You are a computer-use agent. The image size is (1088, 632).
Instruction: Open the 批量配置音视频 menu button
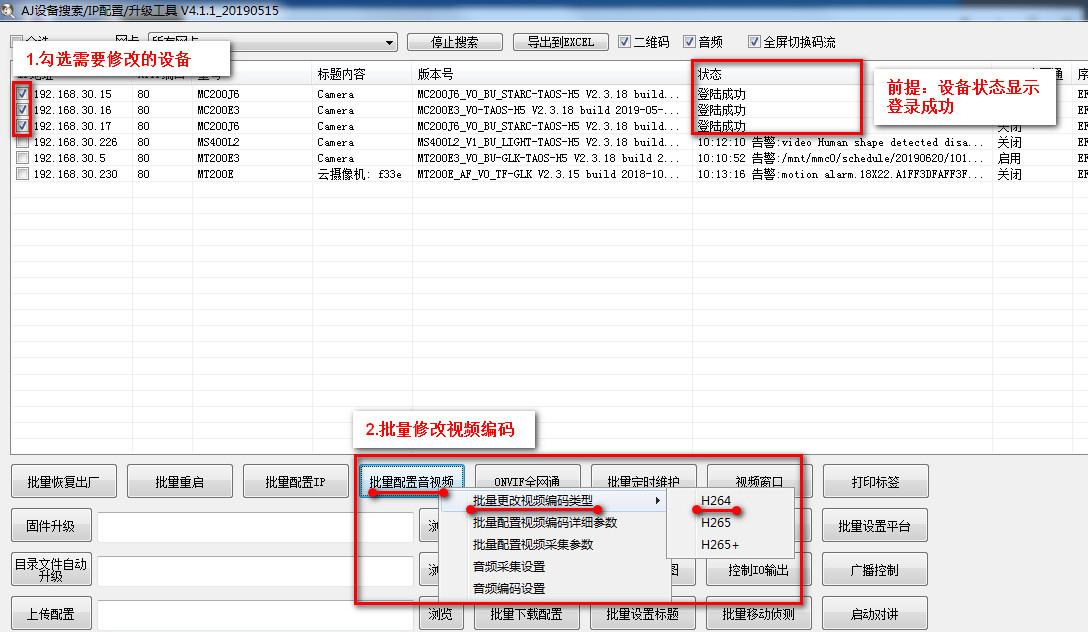[x=411, y=482]
